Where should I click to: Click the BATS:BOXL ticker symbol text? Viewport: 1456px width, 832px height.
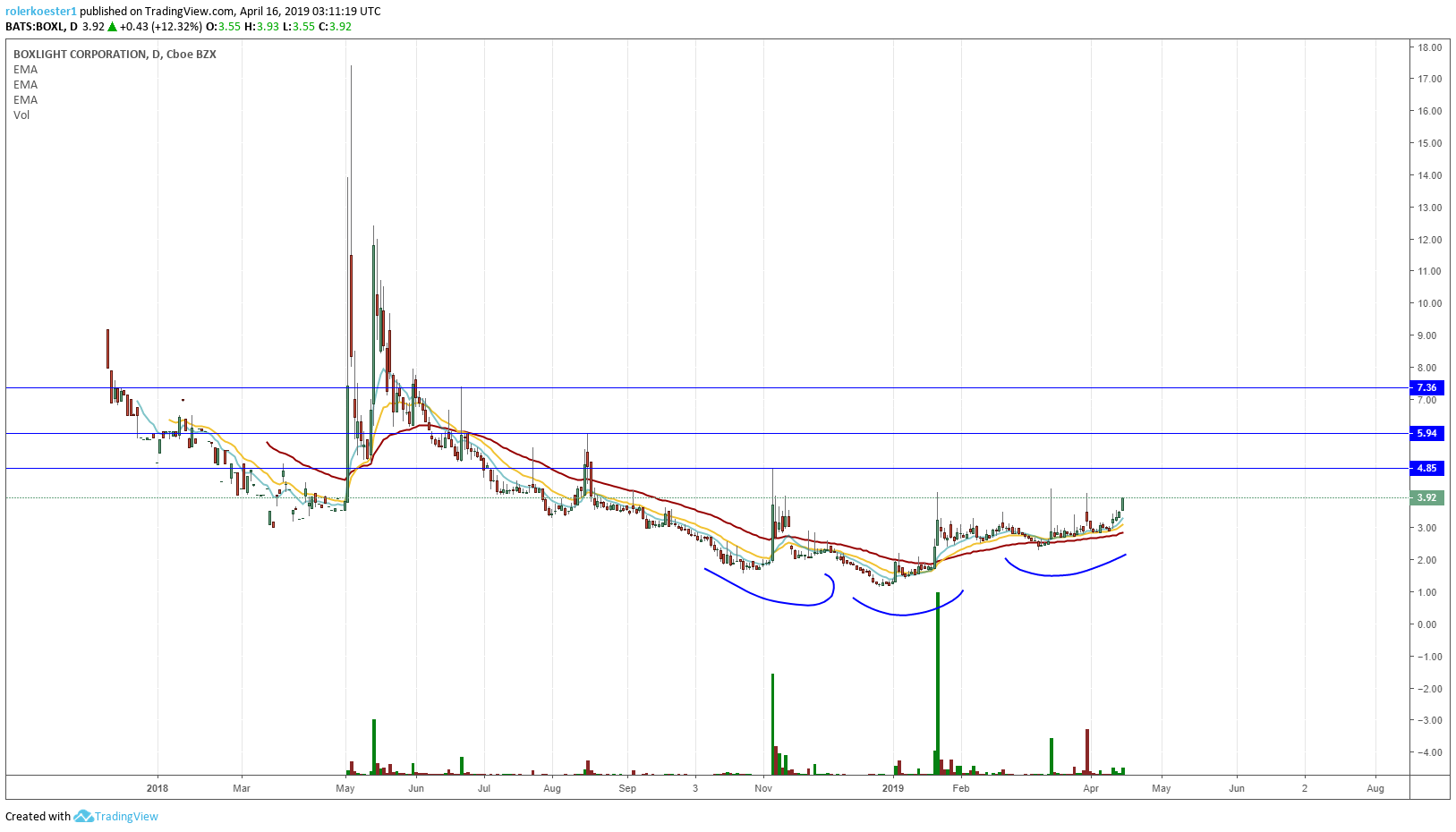click(x=36, y=27)
